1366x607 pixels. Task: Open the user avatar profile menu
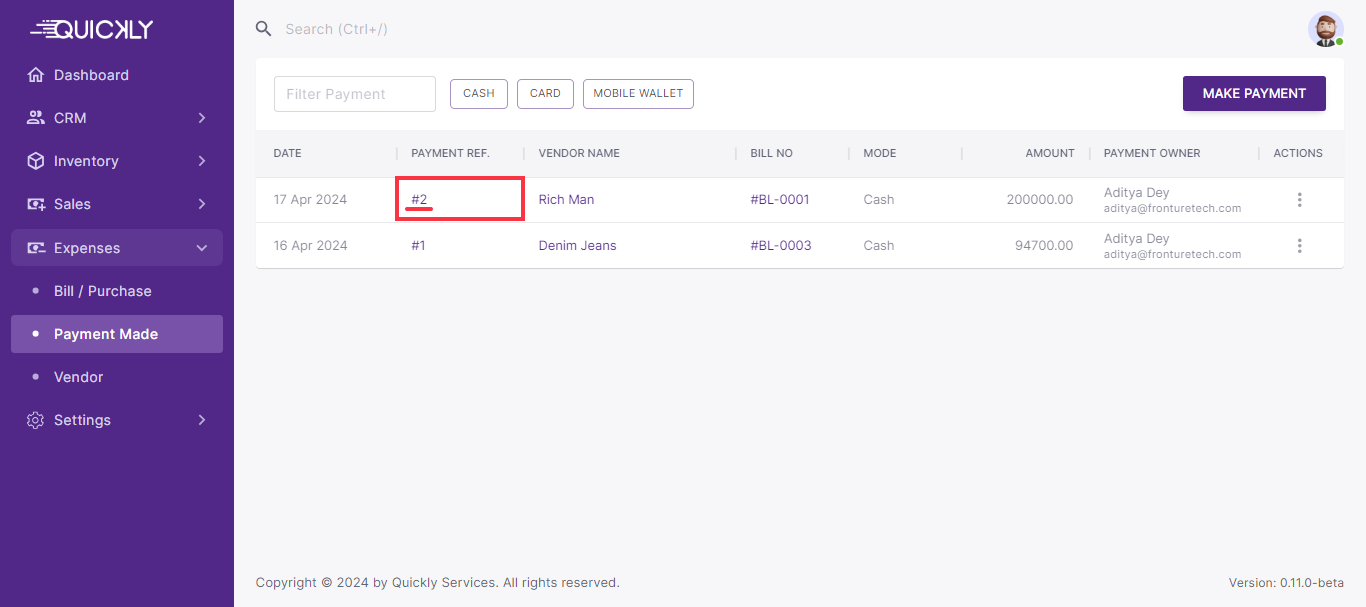click(1325, 29)
